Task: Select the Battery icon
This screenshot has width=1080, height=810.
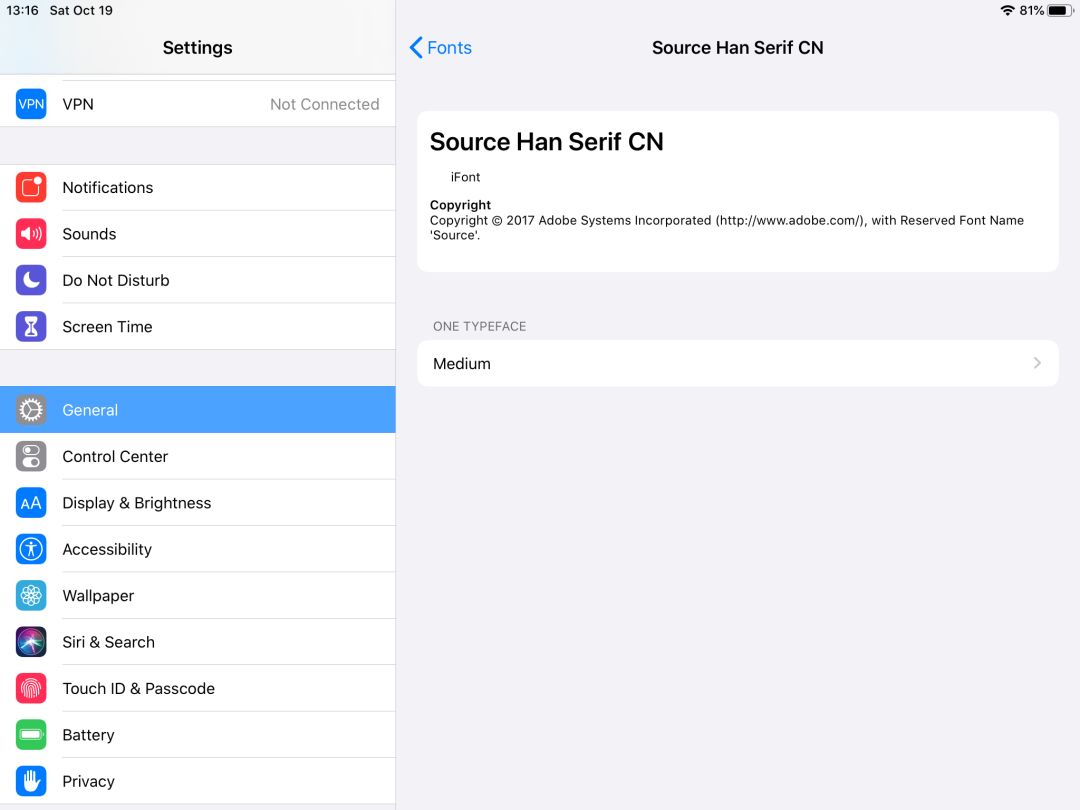Action: [31, 734]
